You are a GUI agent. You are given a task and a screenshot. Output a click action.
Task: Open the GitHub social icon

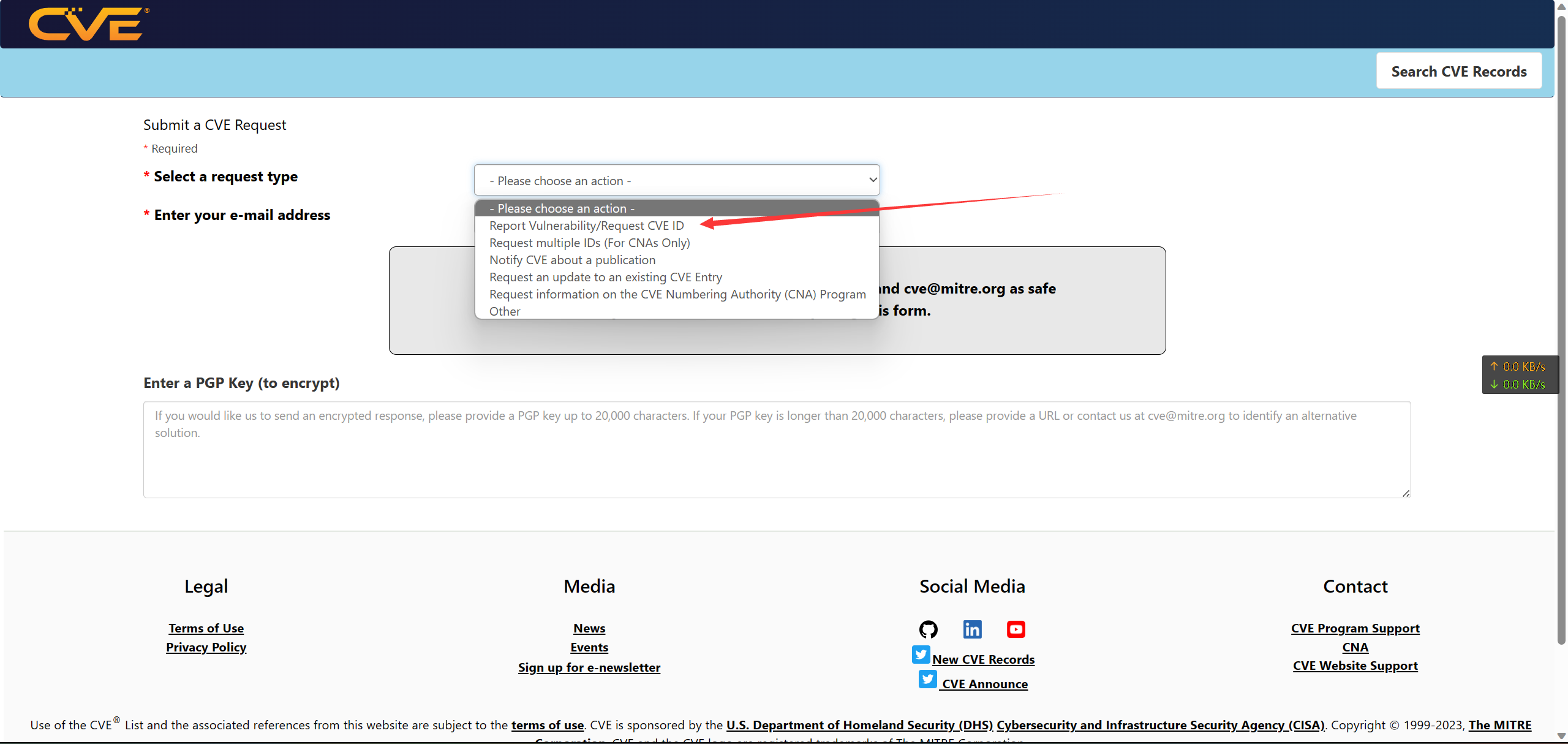coord(928,629)
